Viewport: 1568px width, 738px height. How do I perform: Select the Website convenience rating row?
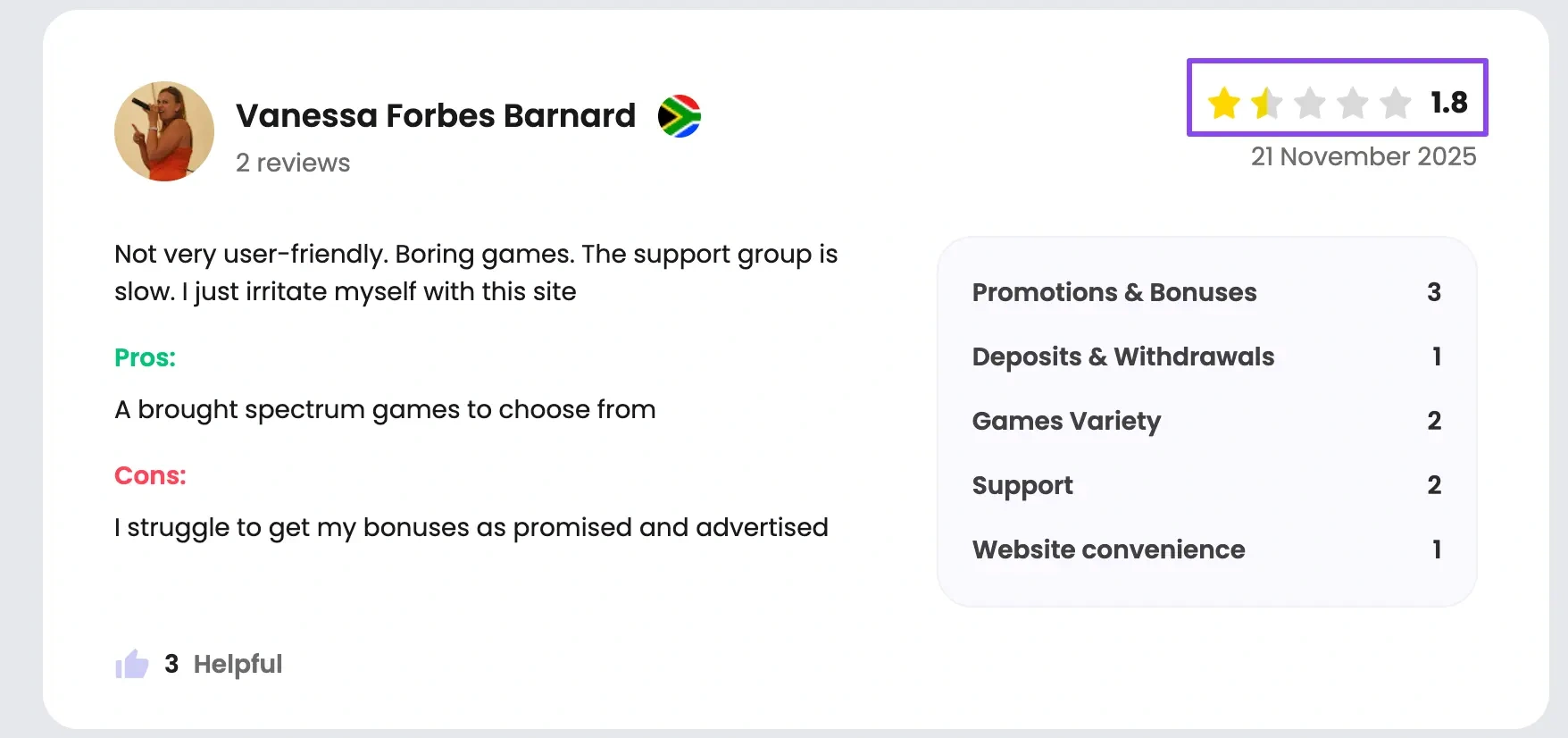tap(1205, 549)
